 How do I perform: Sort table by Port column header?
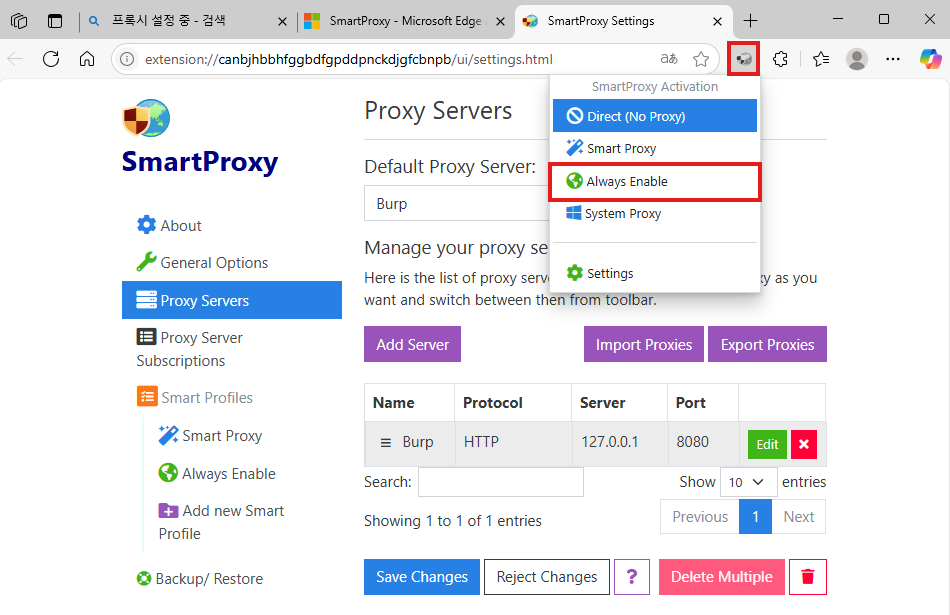(703, 403)
